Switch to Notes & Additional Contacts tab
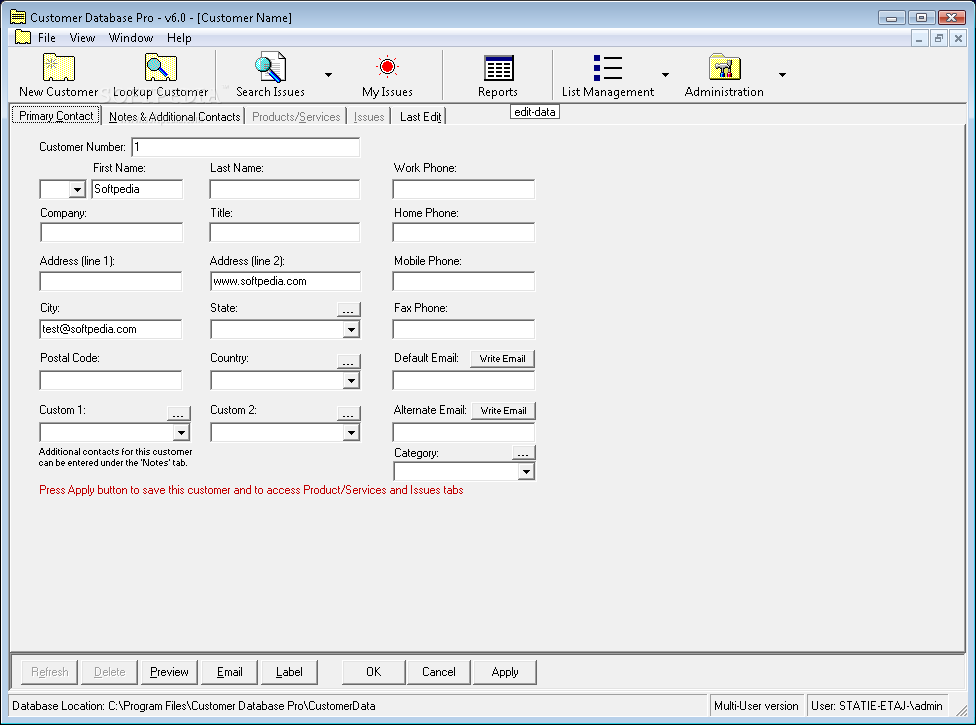The image size is (976, 725). 174,116
